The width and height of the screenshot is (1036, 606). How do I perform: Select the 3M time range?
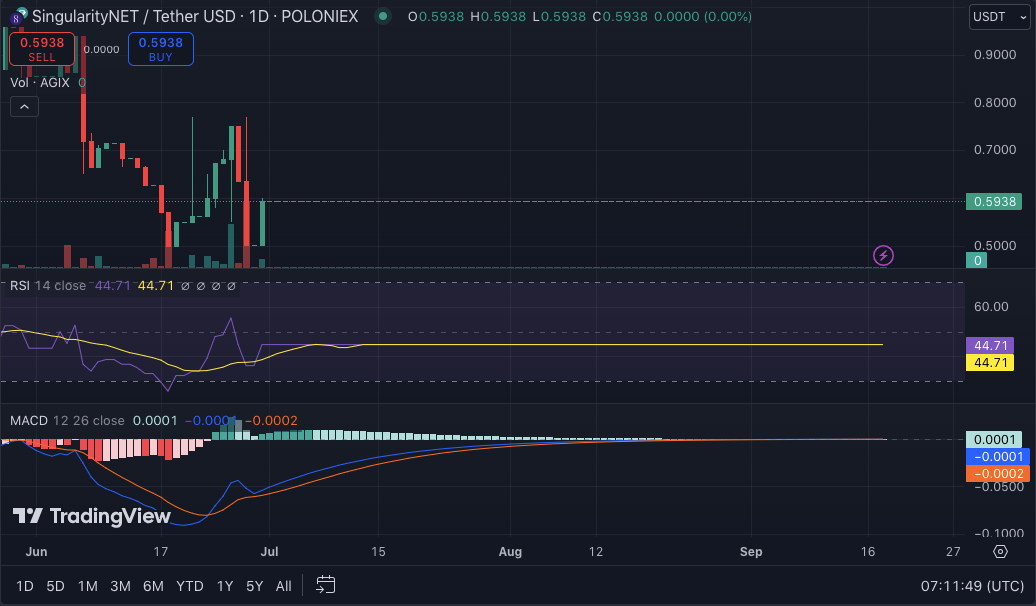pos(120,586)
